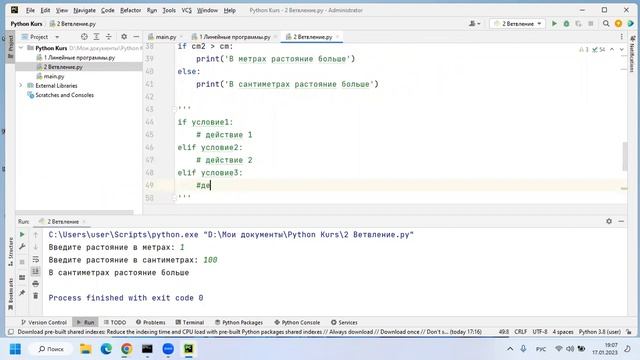
Task: Open the Version Control tool window
Action: point(44,322)
